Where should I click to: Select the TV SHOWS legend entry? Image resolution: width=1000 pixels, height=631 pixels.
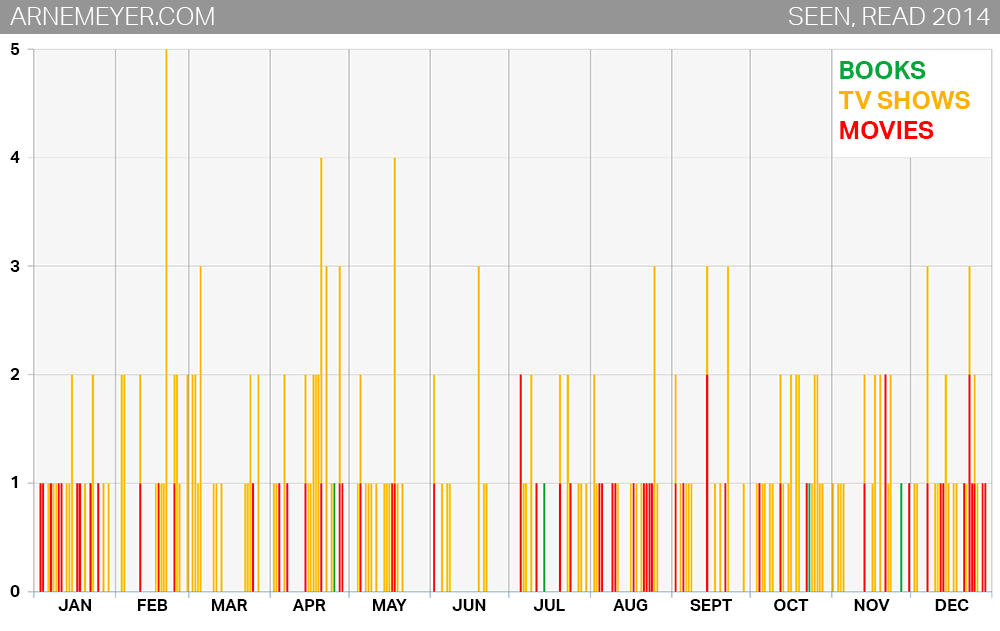[904, 100]
